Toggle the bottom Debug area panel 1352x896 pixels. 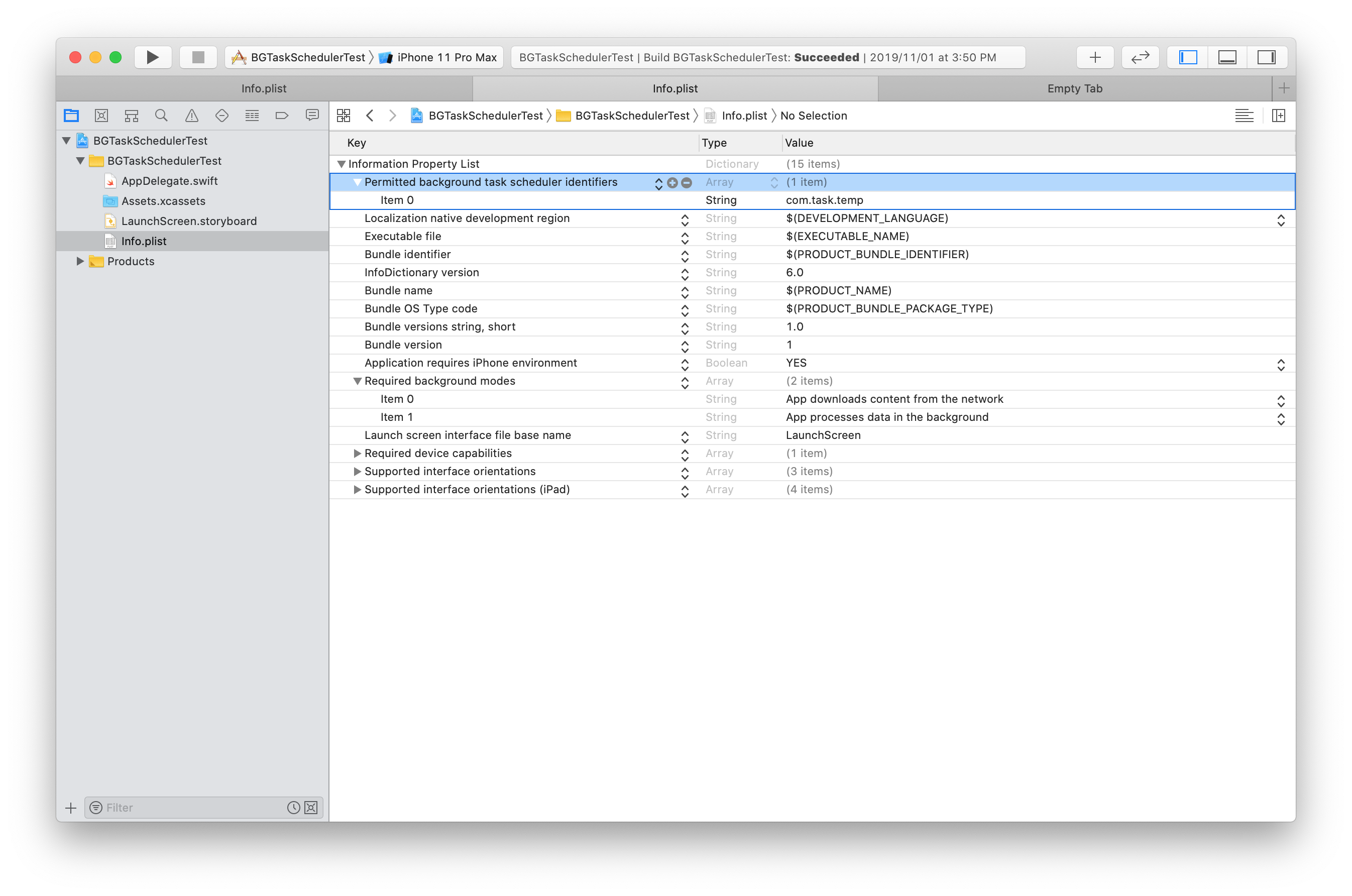(1227, 57)
